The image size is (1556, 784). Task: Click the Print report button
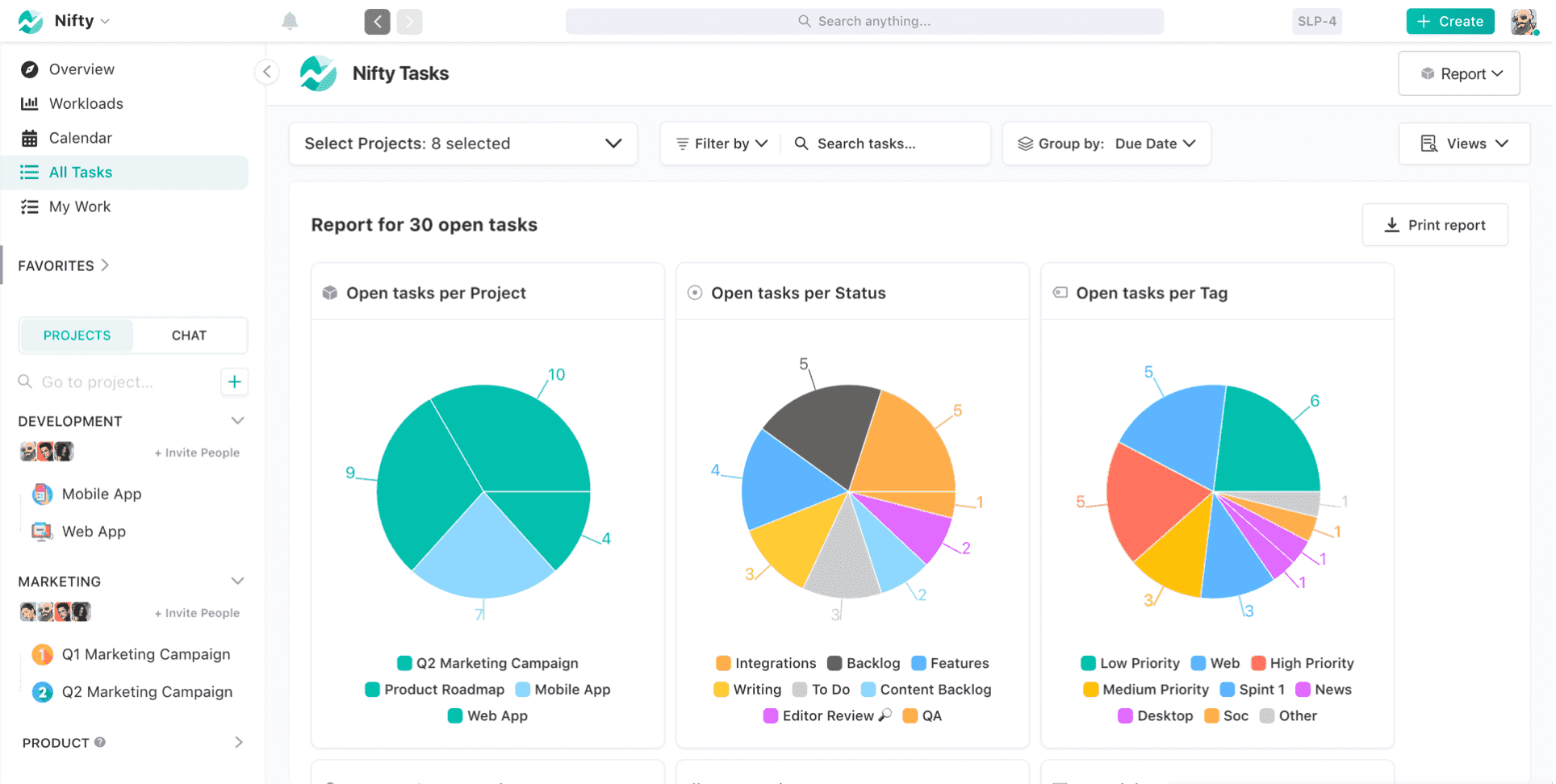(x=1435, y=225)
